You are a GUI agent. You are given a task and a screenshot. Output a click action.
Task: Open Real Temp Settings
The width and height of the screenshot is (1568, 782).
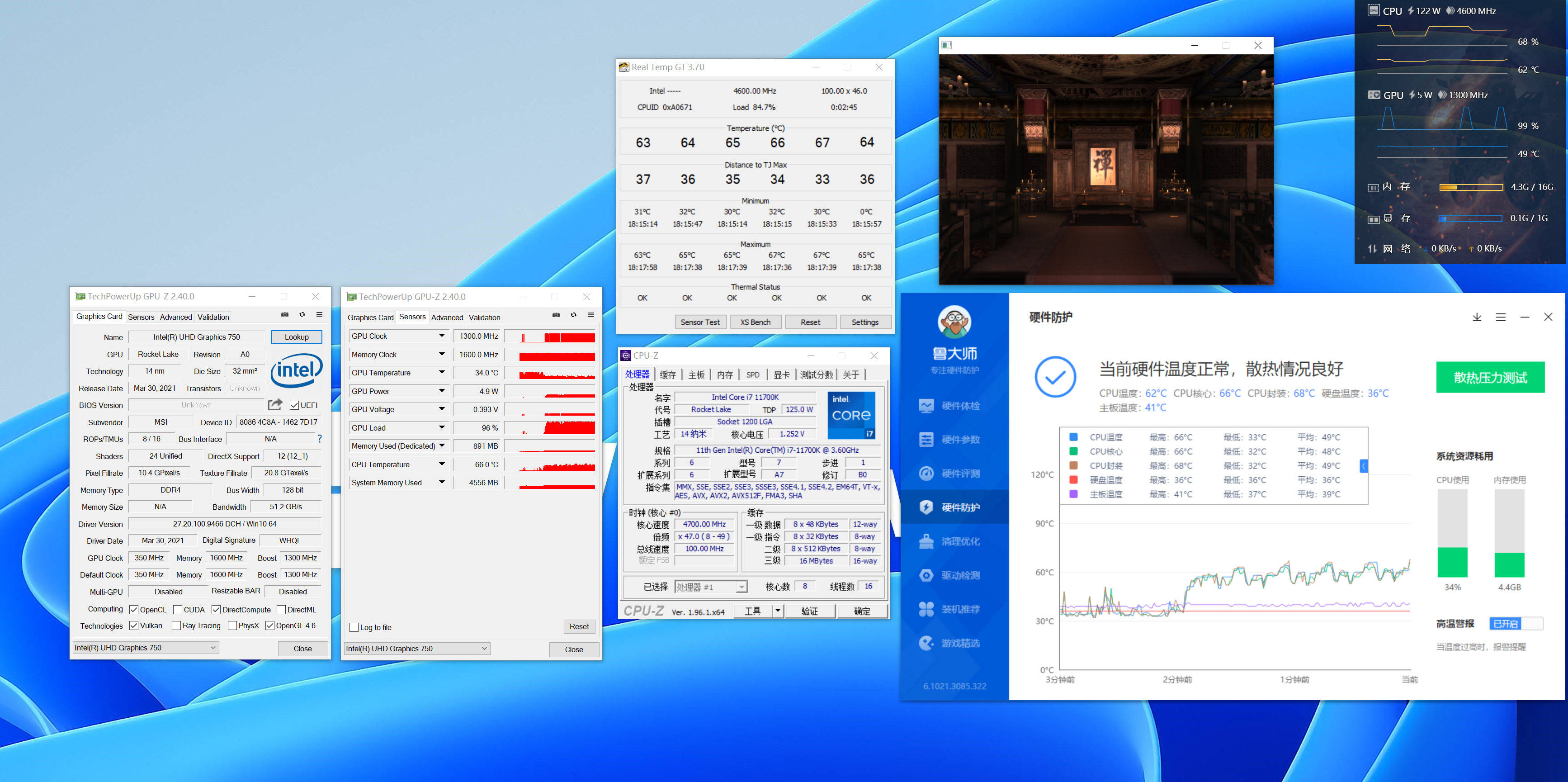coord(865,322)
